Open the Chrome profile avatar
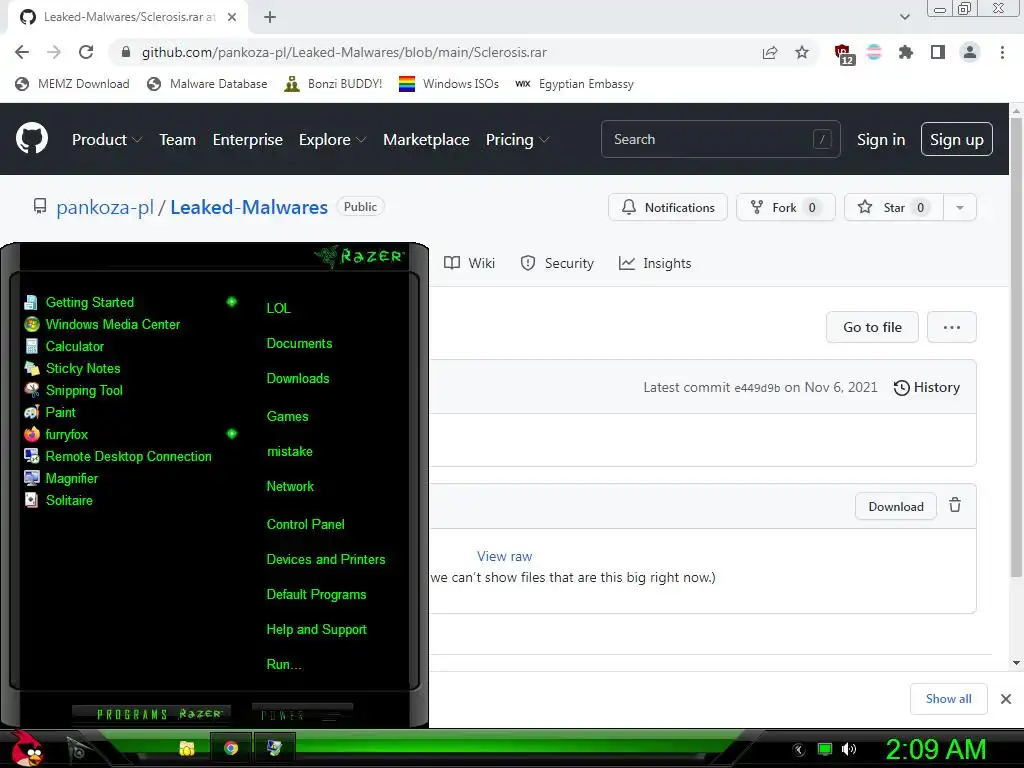 [970, 52]
